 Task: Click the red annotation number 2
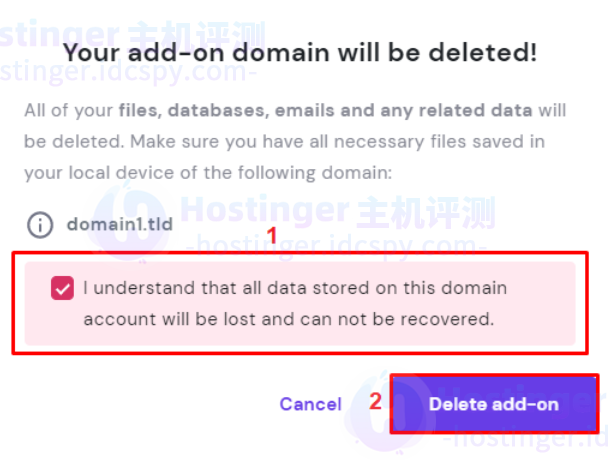[x=376, y=403]
